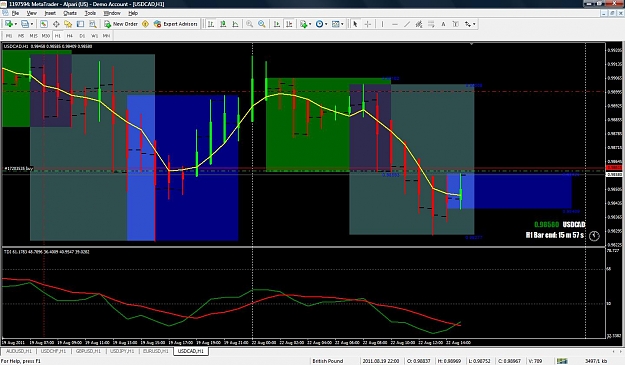
Task: Select the USDCAD,H1 chart tab
Action: [x=191, y=351]
